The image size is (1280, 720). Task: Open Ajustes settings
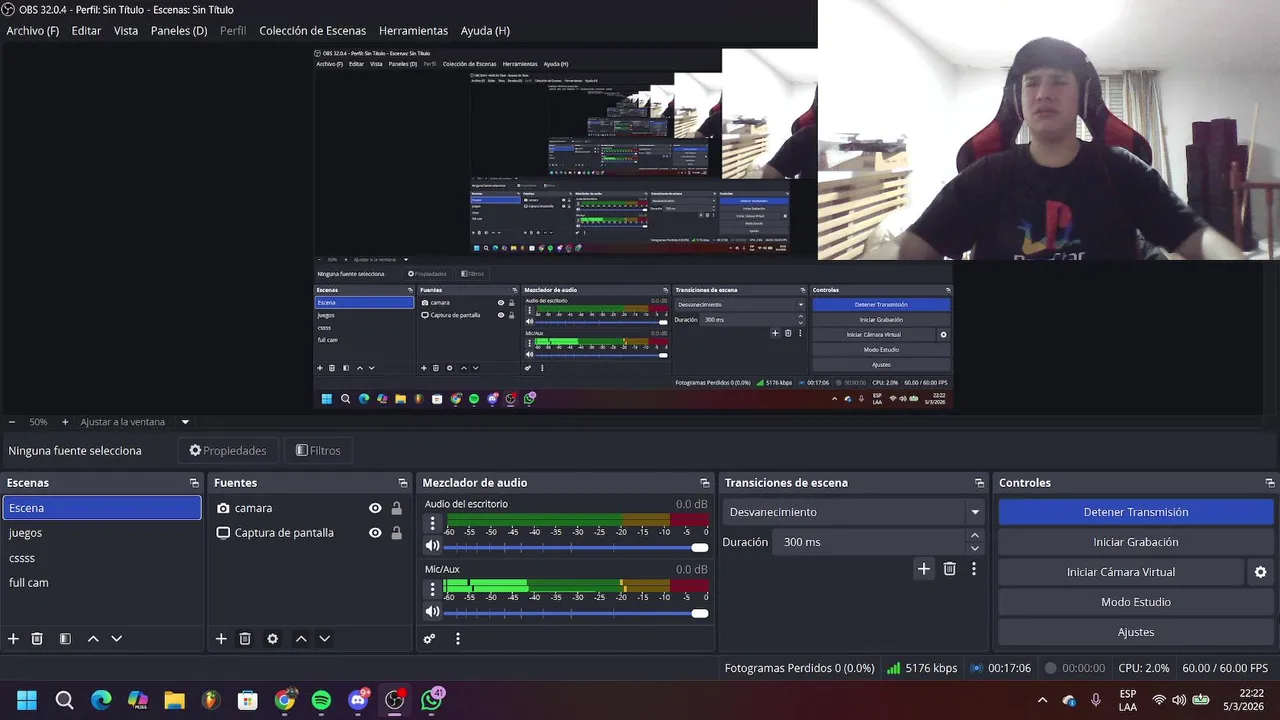pos(1136,632)
